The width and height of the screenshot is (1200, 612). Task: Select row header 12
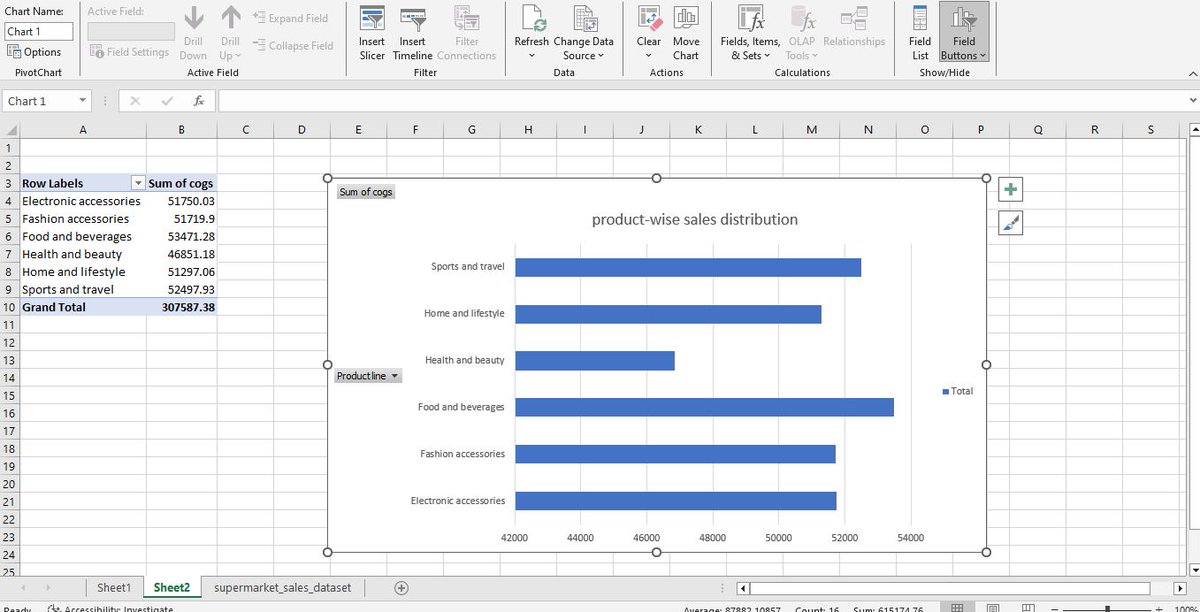click(x=9, y=343)
